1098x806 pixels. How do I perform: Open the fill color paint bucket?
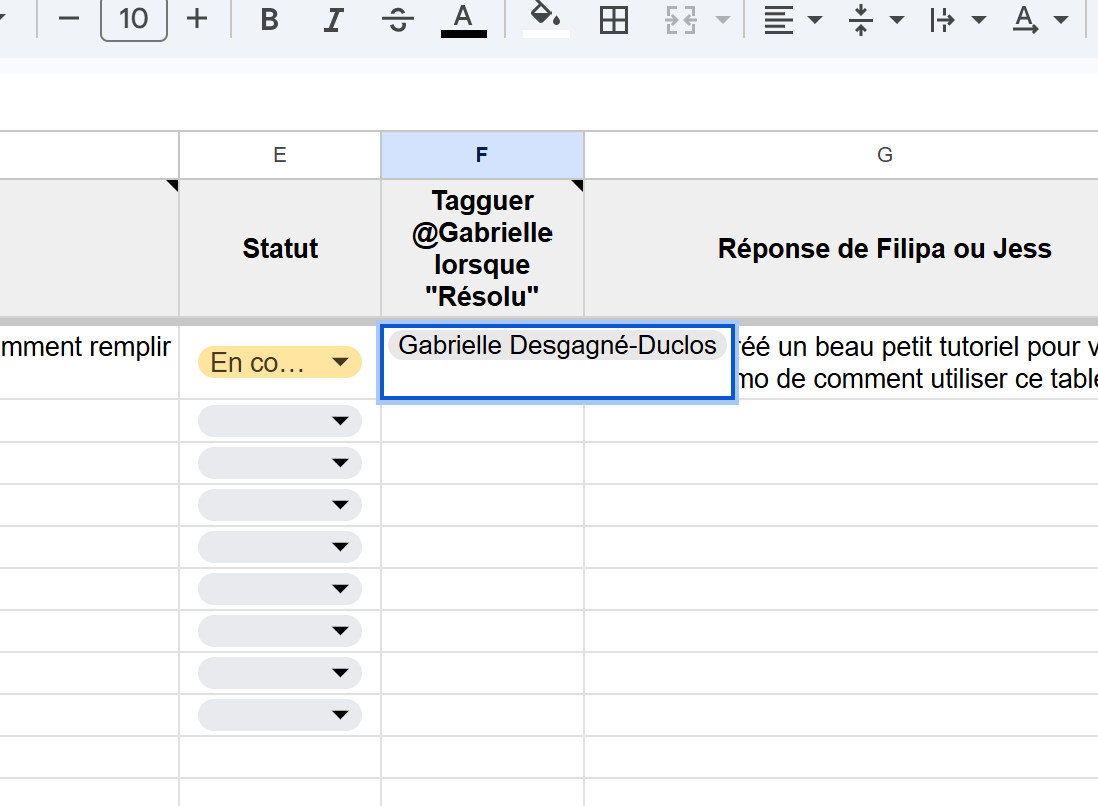click(x=546, y=20)
